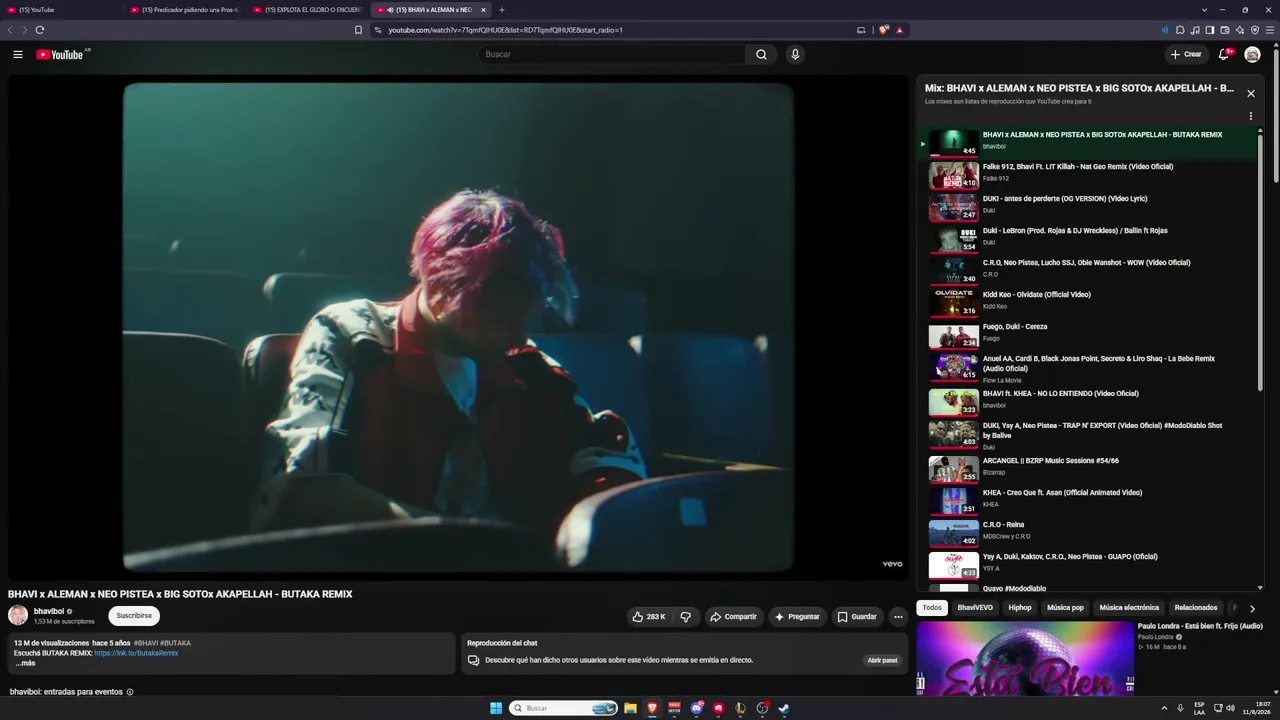Open Mix playlist three-dot options

[1250, 116]
